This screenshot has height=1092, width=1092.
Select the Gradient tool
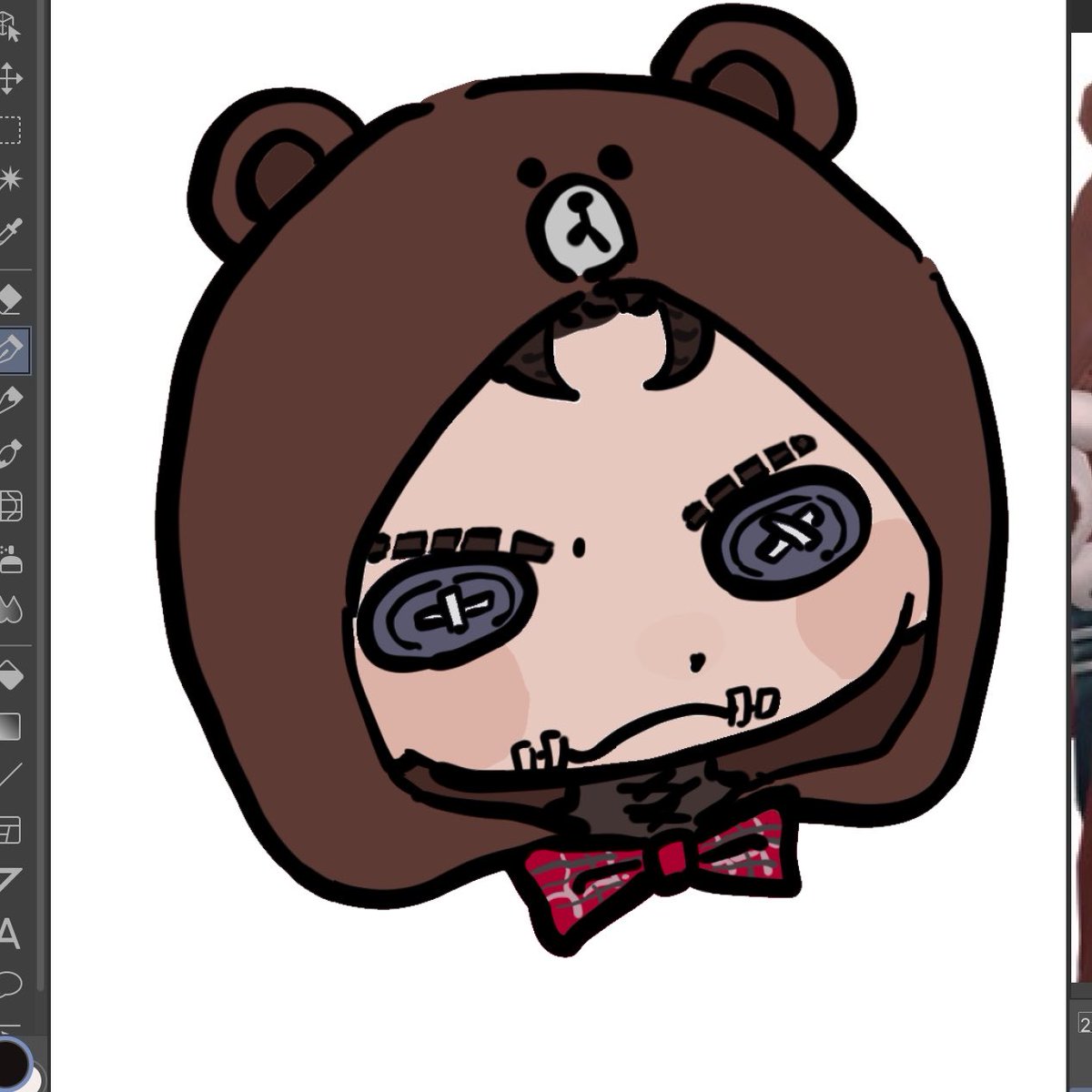[10, 727]
